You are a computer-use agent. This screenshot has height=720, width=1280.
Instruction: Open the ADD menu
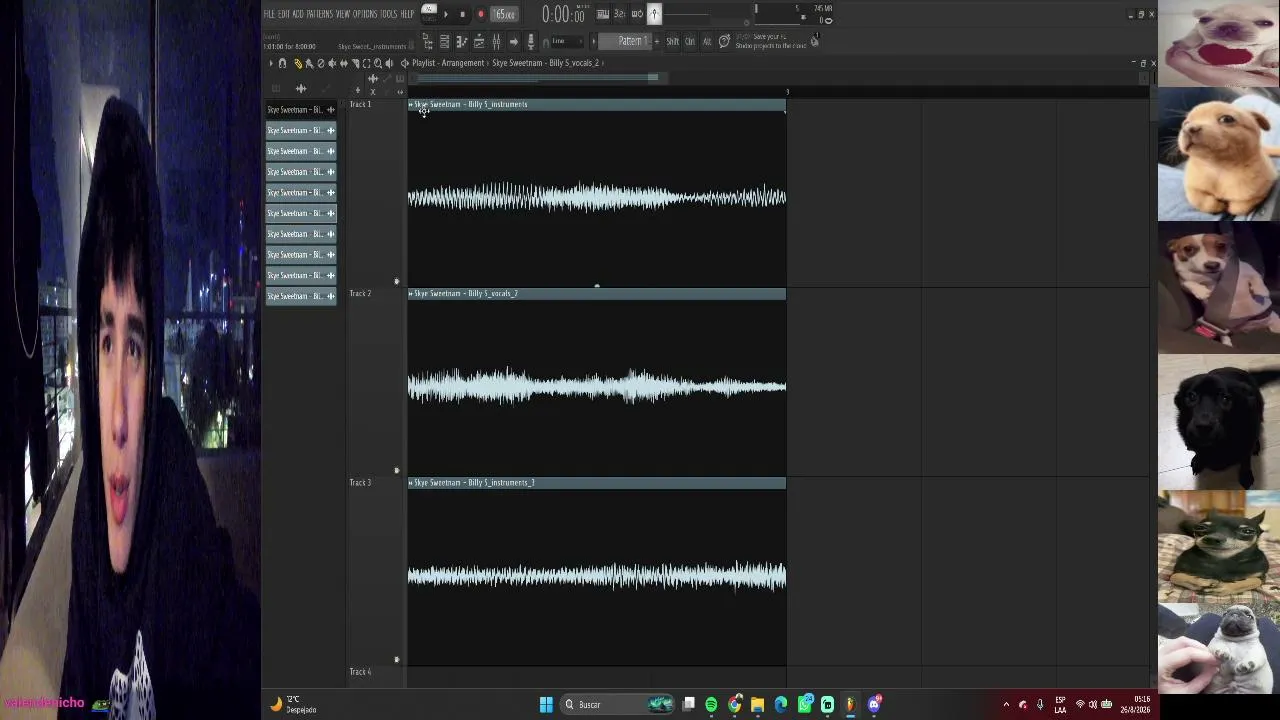(298, 14)
